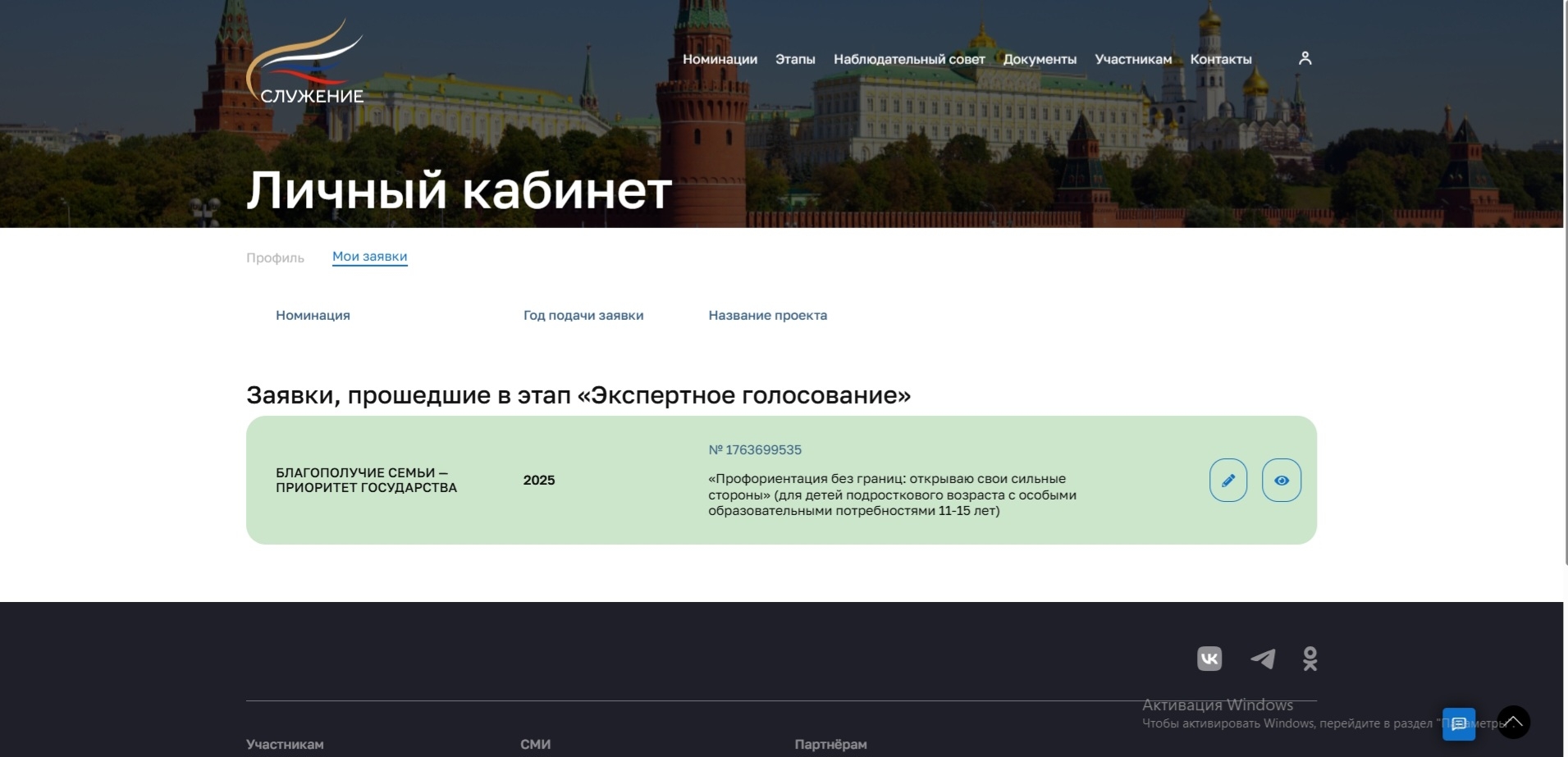The width and height of the screenshot is (1568, 757).
Task: Open the blue chat widget
Action: point(1458,723)
